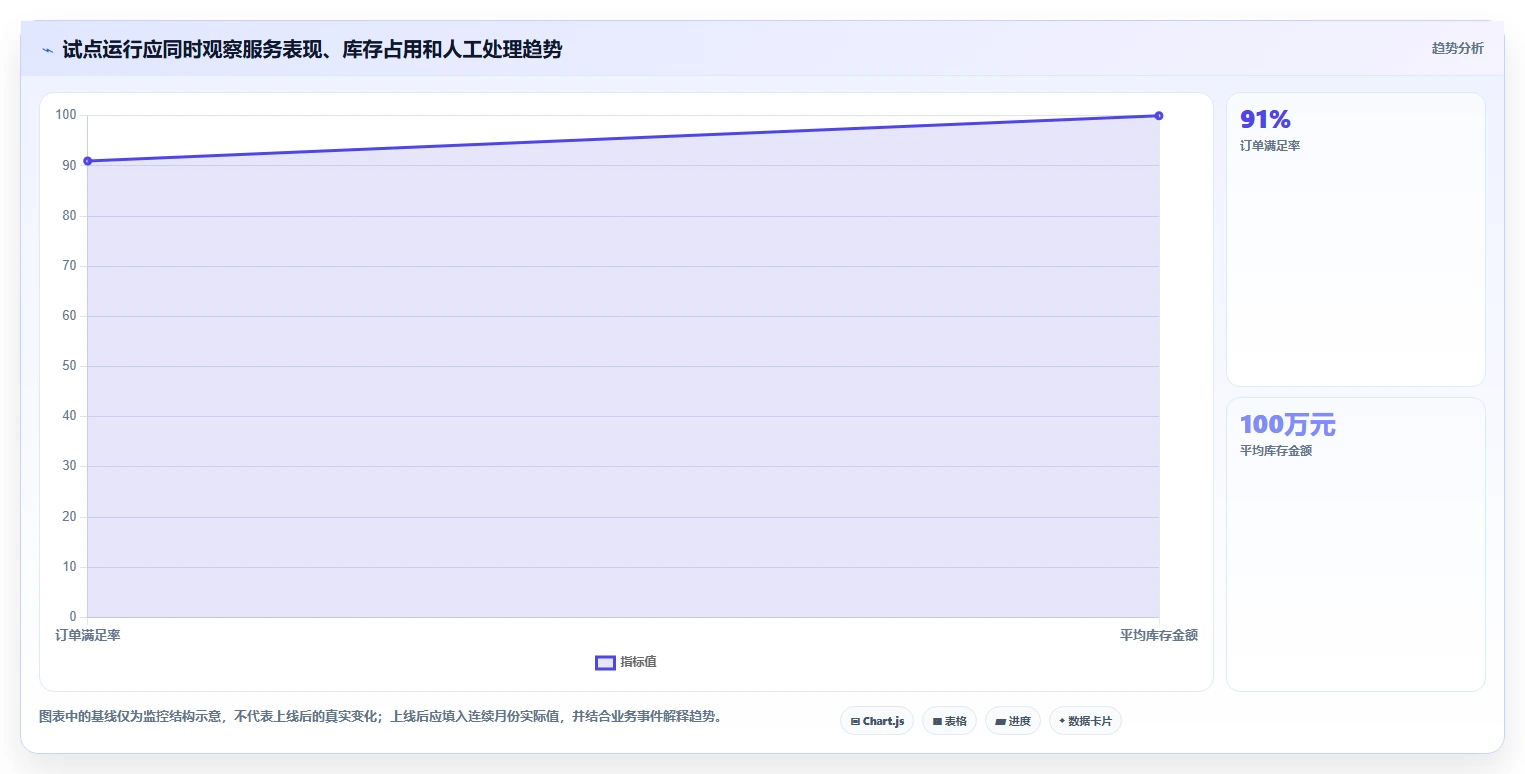Click the x-axis label 订单满足率
Viewport: 1525px width, 774px height.
88,635
